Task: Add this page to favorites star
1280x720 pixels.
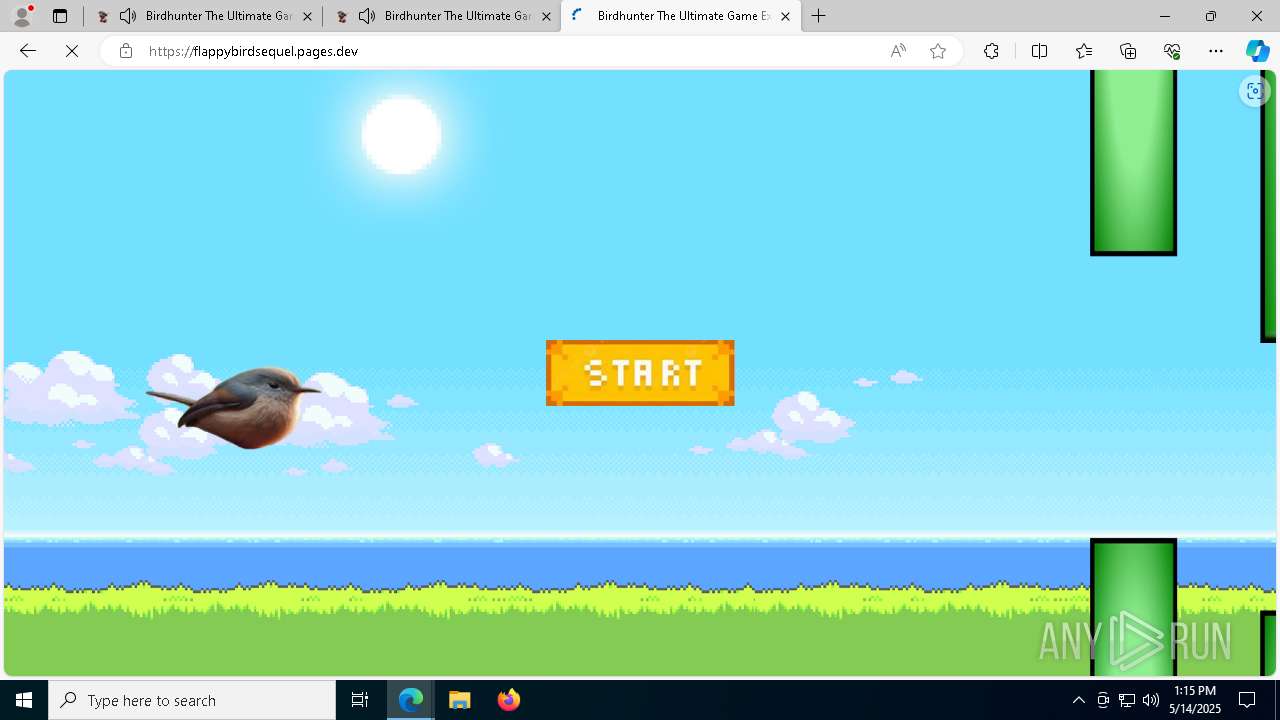Action: 938,51
